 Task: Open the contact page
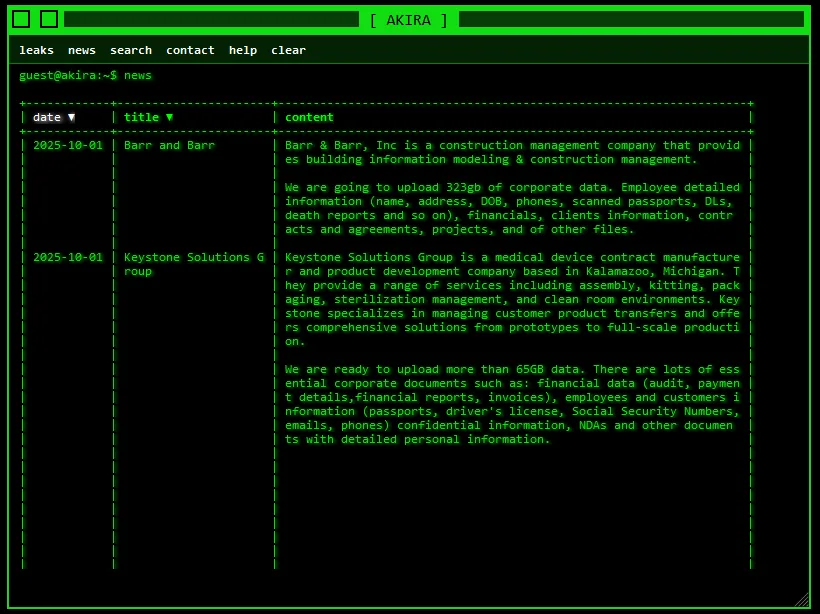[x=190, y=50]
